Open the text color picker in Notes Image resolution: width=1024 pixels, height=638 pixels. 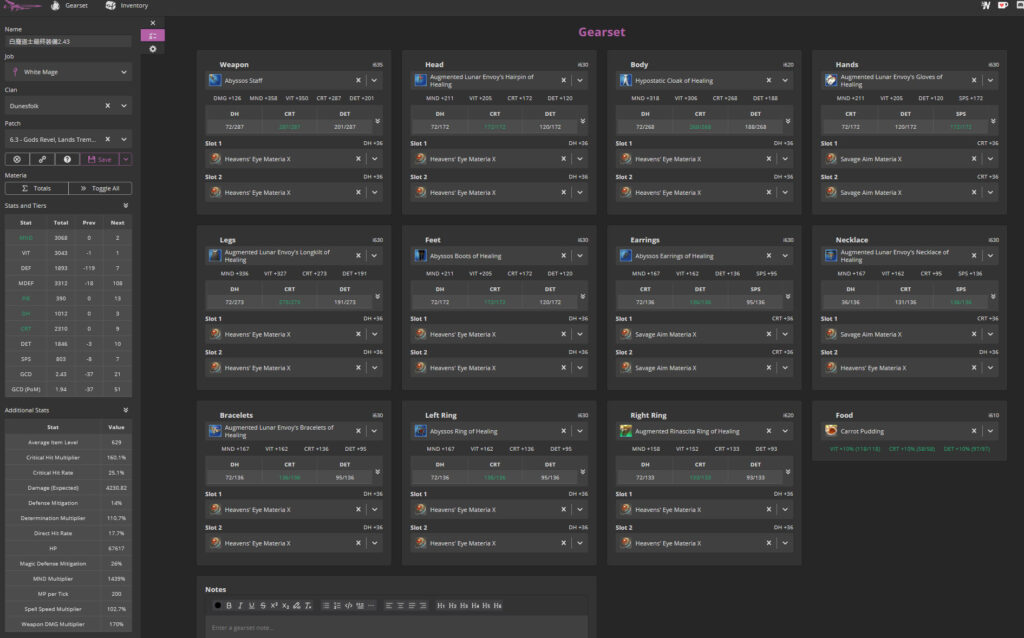(217, 605)
